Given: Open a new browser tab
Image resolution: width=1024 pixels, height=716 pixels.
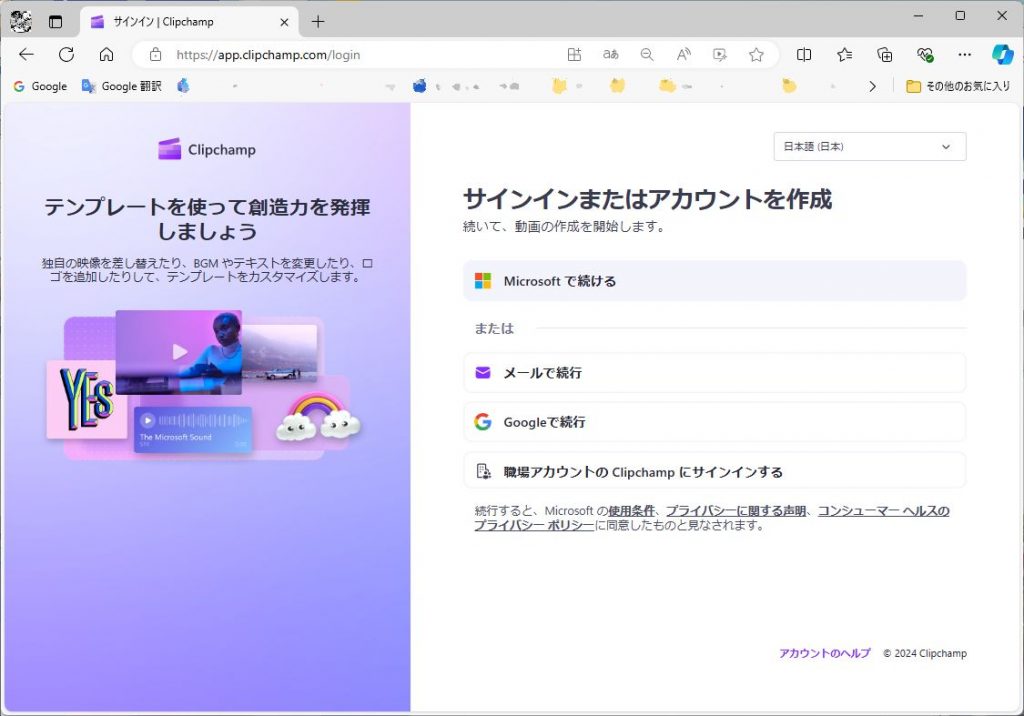Looking at the screenshot, I should (318, 22).
